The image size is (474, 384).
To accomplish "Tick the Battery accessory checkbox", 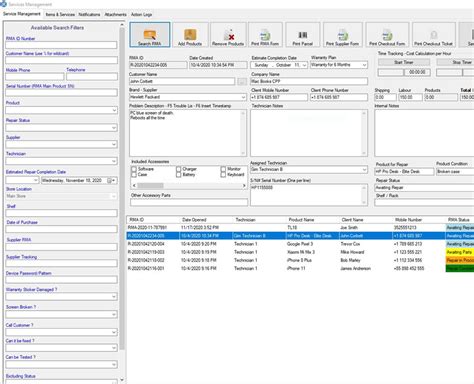I will [x=179, y=175].
